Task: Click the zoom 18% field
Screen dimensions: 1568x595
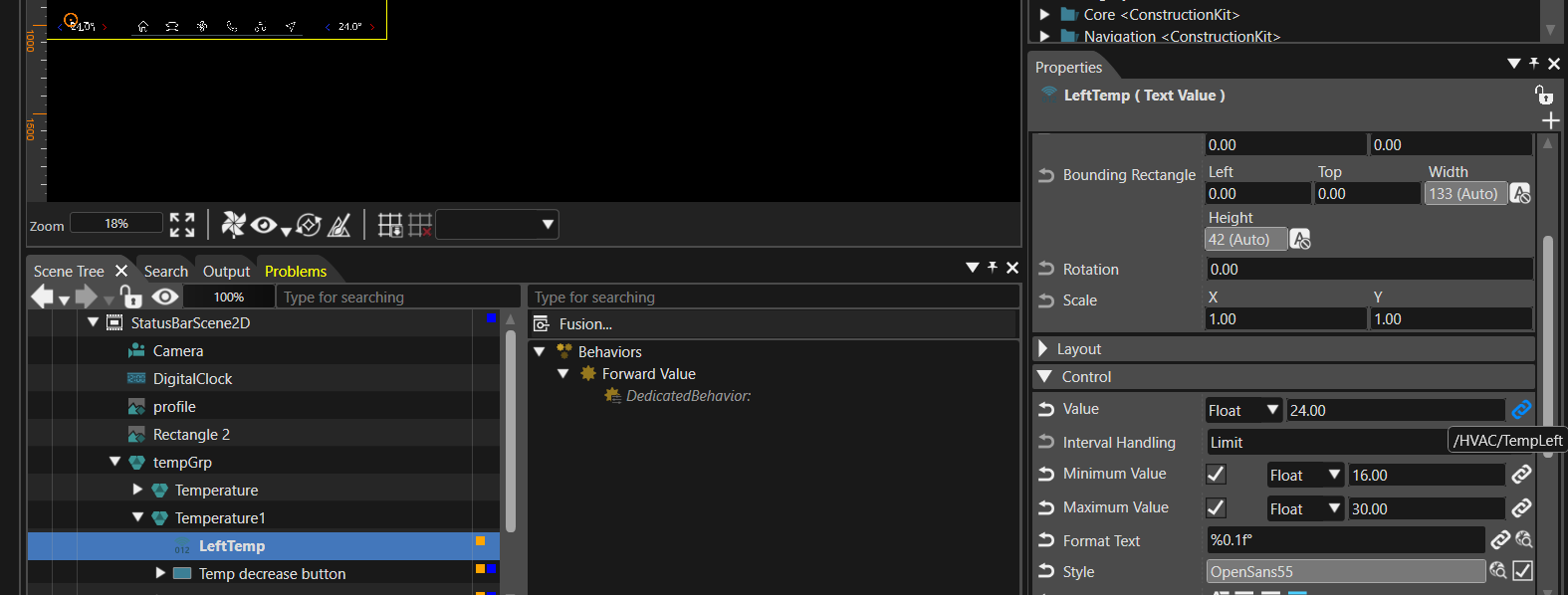Action: point(116,224)
